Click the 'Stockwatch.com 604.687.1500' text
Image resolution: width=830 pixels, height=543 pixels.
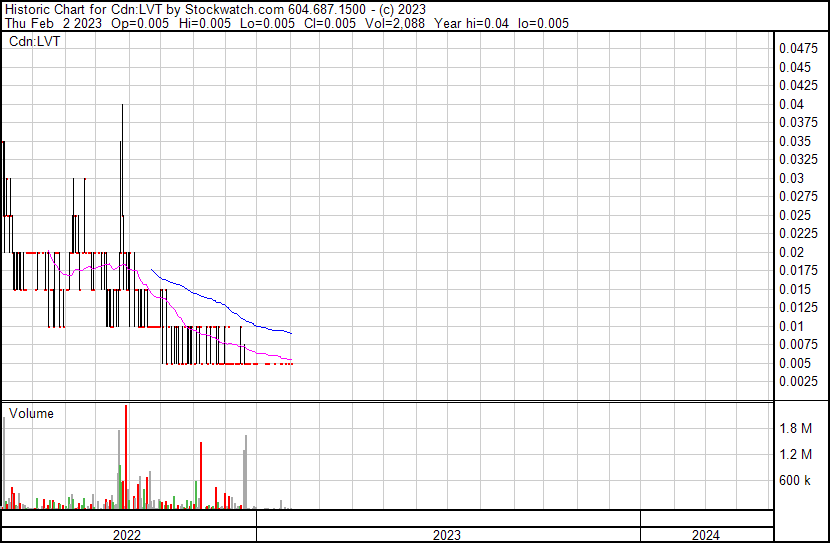(275, 10)
